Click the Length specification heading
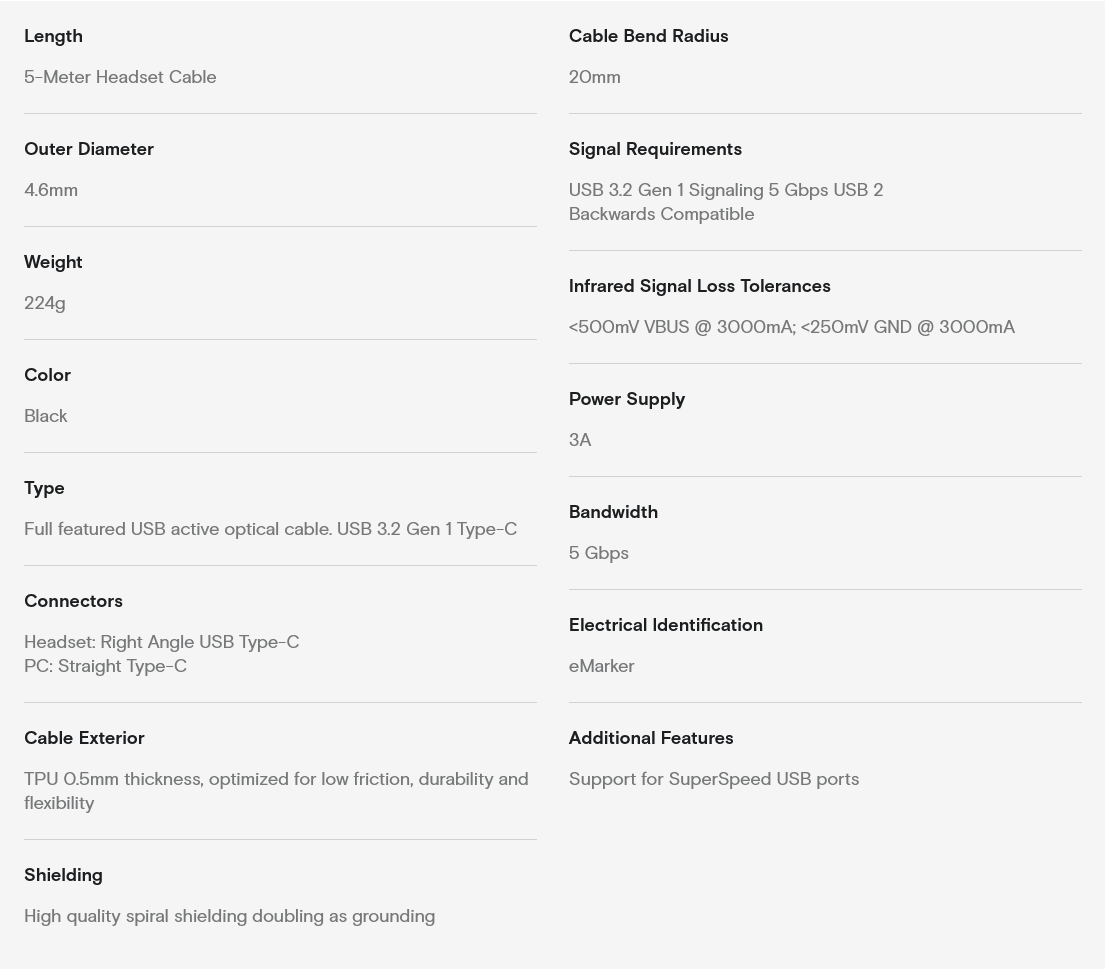The image size is (1105, 969). [53, 36]
